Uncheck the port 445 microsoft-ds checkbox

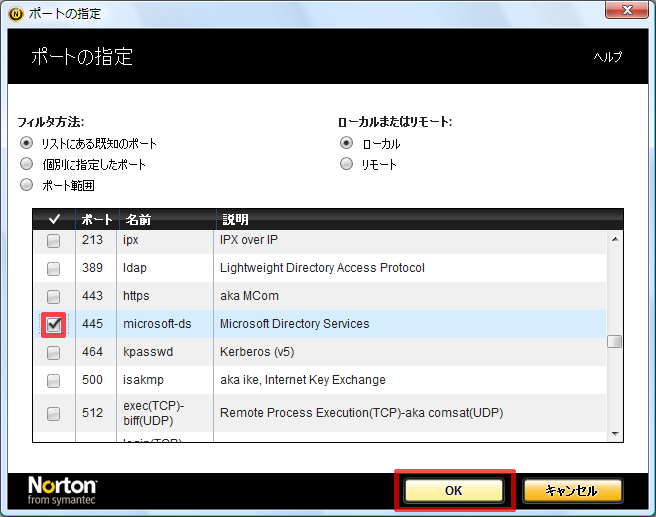(54, 325)
